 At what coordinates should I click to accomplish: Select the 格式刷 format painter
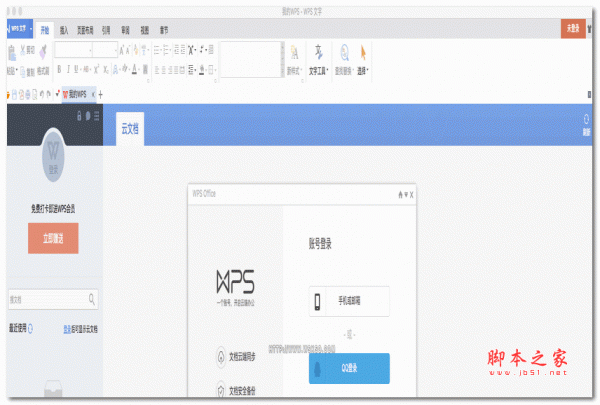click(x=43, y=59)
